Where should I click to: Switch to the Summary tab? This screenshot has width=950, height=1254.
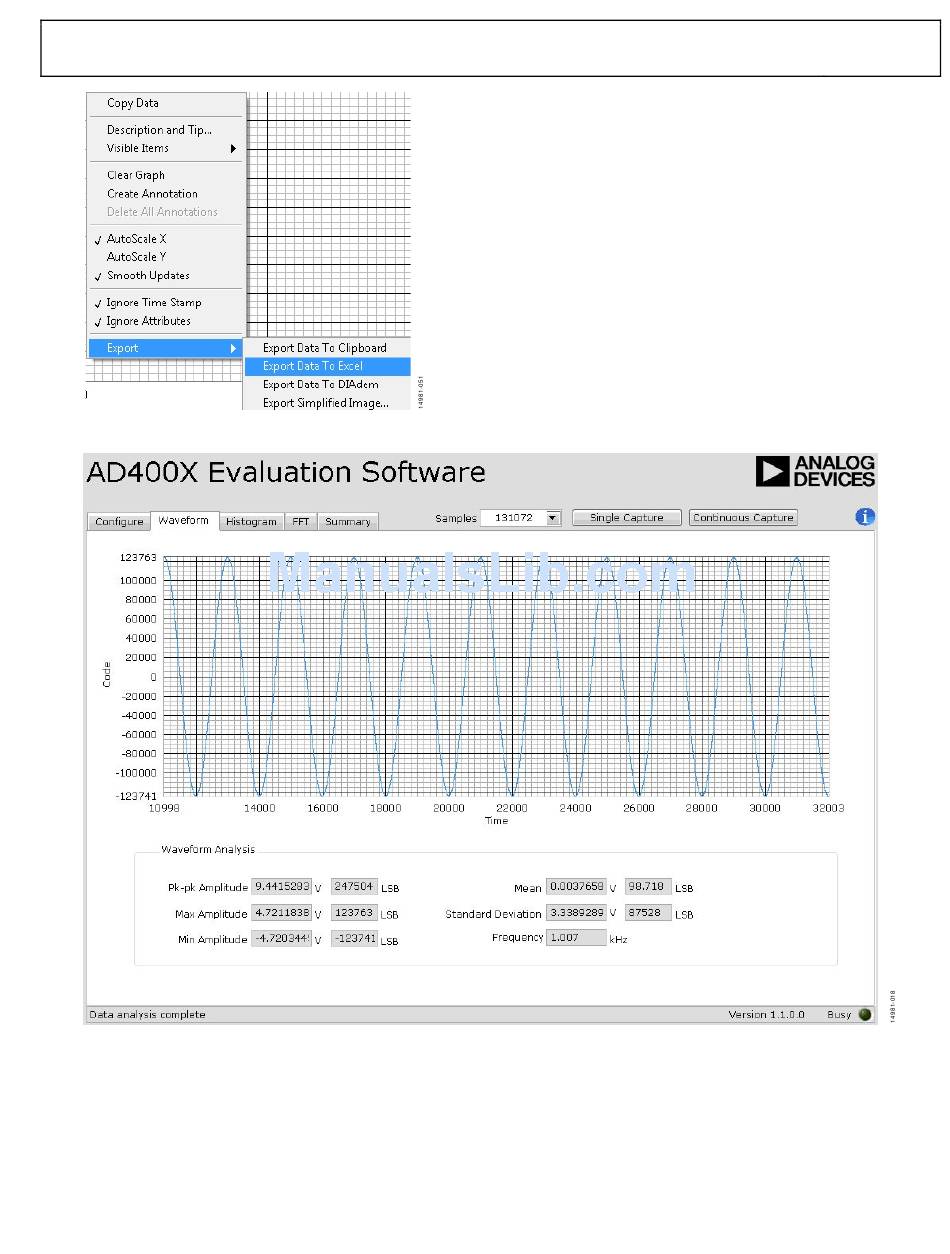click(x=347, y=522)
